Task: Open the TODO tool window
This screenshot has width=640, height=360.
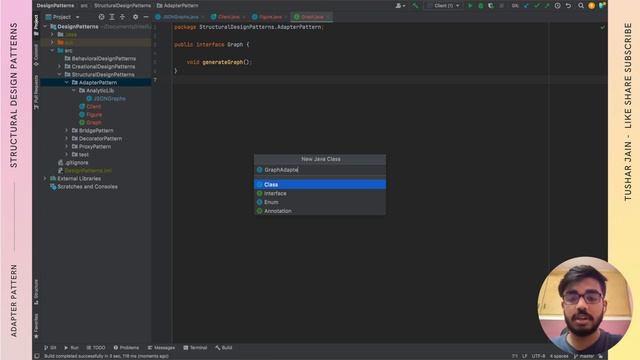Action: click(96, 348)
